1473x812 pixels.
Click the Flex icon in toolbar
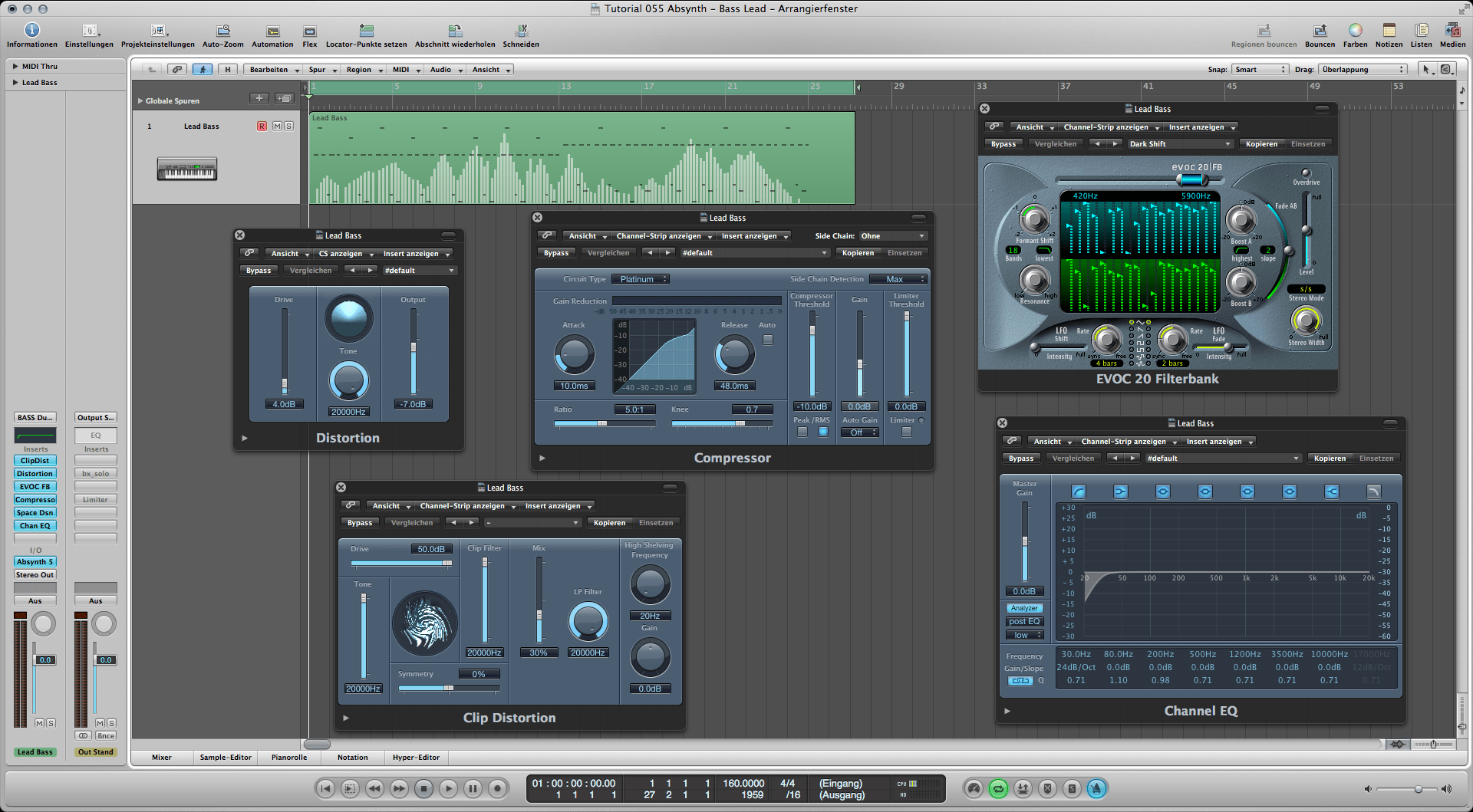[309, 31]
